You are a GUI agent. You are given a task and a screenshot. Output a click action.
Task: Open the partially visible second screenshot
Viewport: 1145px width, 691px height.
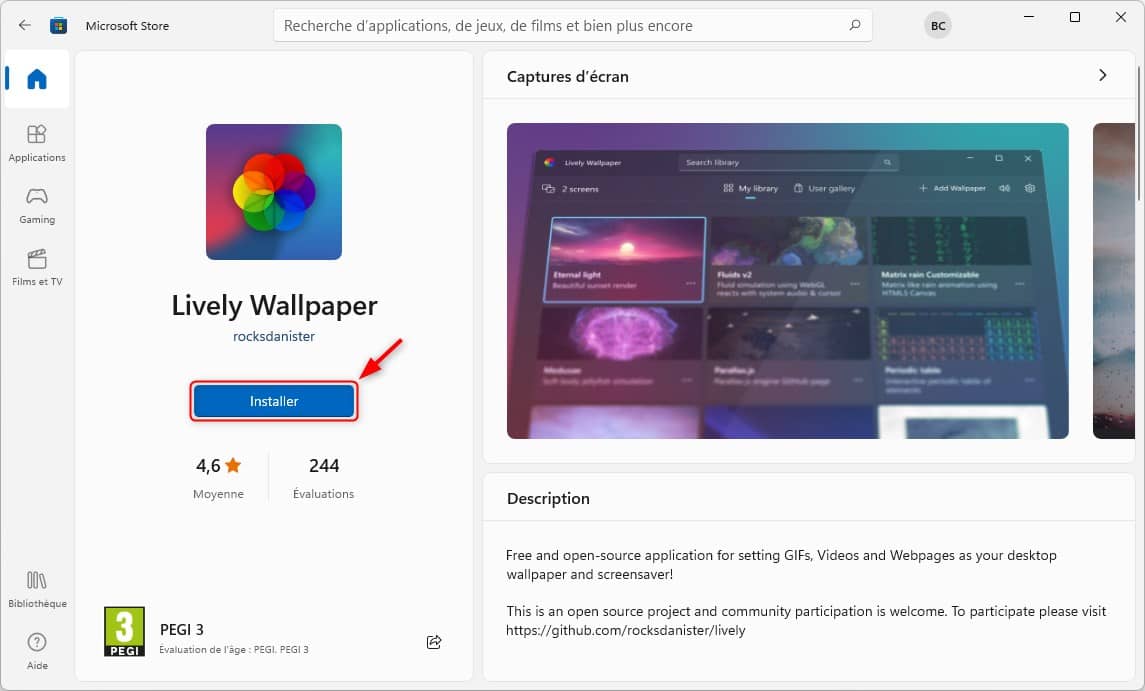1114,280
